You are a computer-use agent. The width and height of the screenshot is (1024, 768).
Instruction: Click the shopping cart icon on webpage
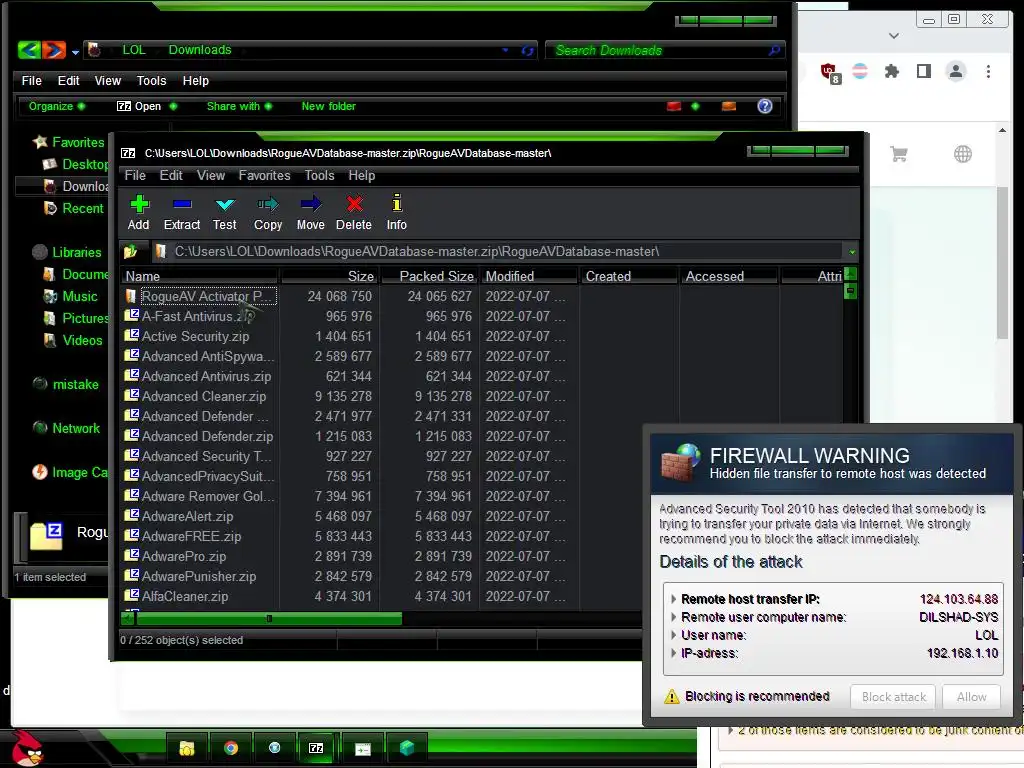pos(899,155)
